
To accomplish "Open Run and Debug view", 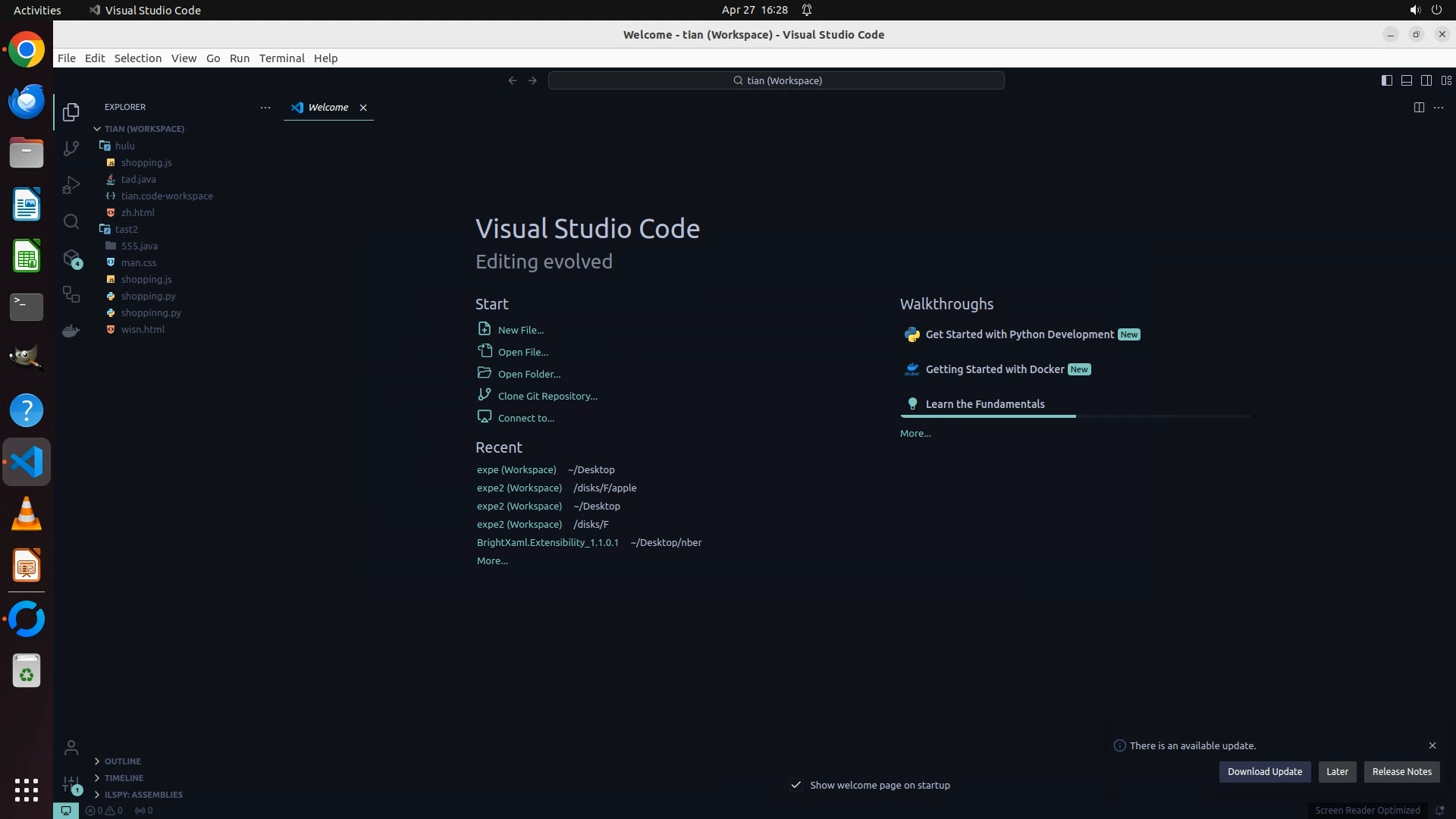I will pos(71,185).
